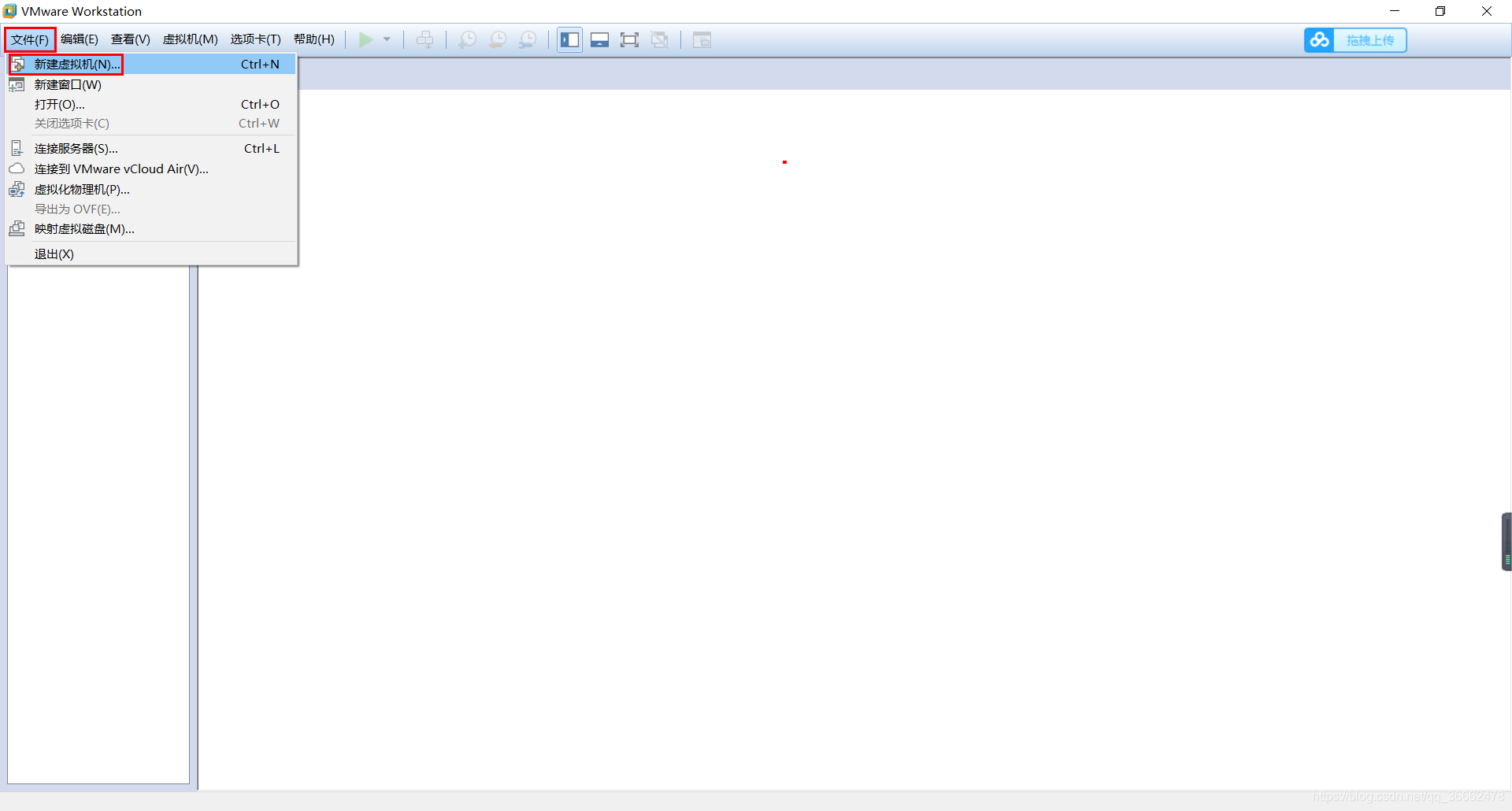Expand the power options dropdown arrow
Screen dimensions: 1512x811
(x=387, y=39)
